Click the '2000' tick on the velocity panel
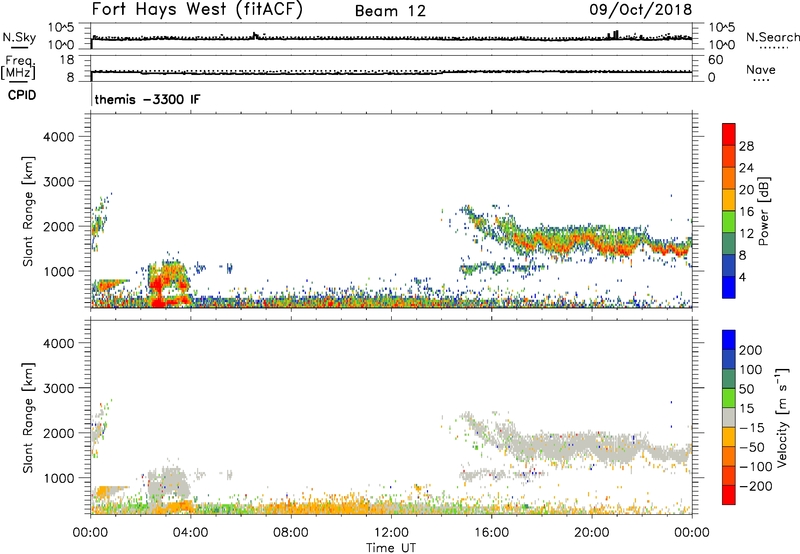800x554 pixels. pos(59,433)
